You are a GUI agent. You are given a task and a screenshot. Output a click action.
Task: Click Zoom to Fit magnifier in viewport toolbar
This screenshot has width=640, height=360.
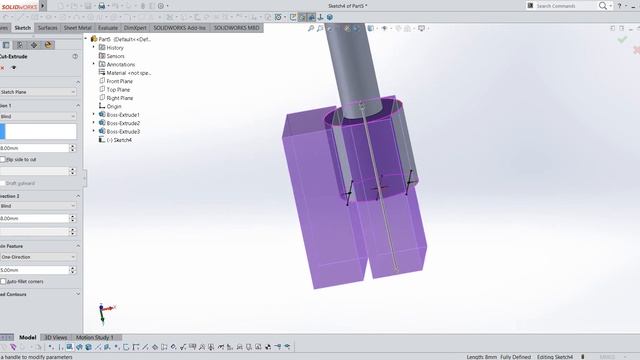311,28
